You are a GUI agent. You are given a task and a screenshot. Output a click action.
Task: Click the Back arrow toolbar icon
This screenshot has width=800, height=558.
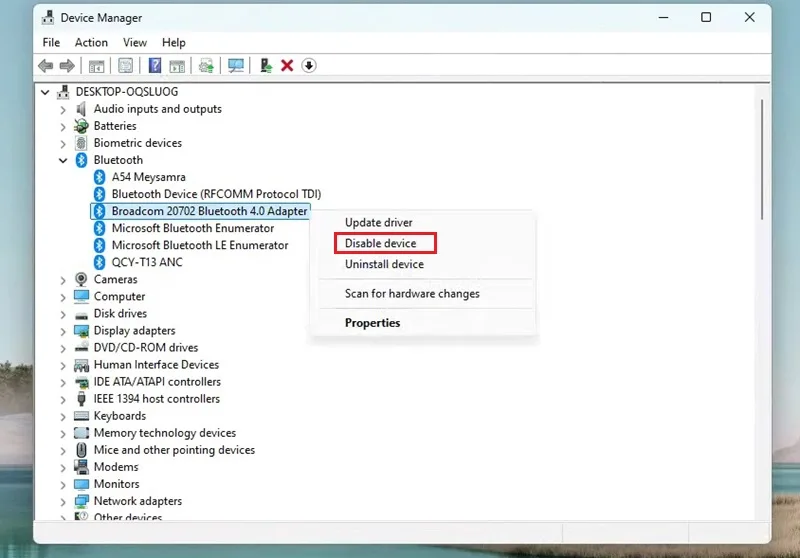(x=46, y=65)
